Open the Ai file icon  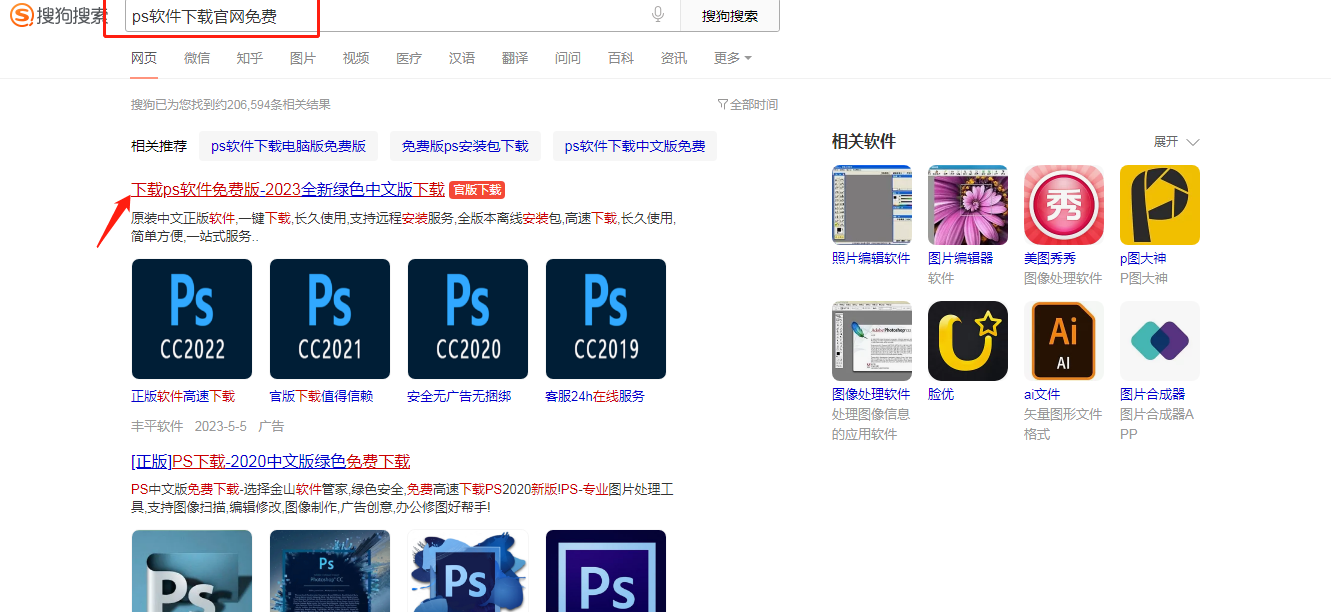point(1064,341)
